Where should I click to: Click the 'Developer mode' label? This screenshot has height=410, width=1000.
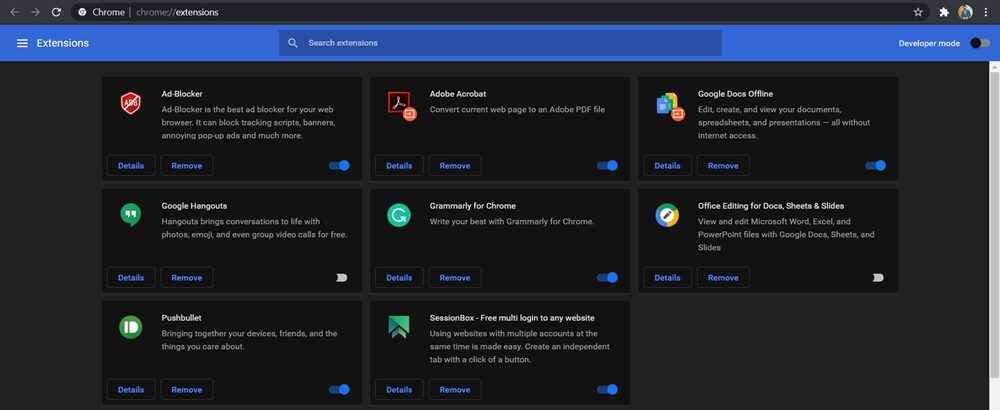coord(929,43)
